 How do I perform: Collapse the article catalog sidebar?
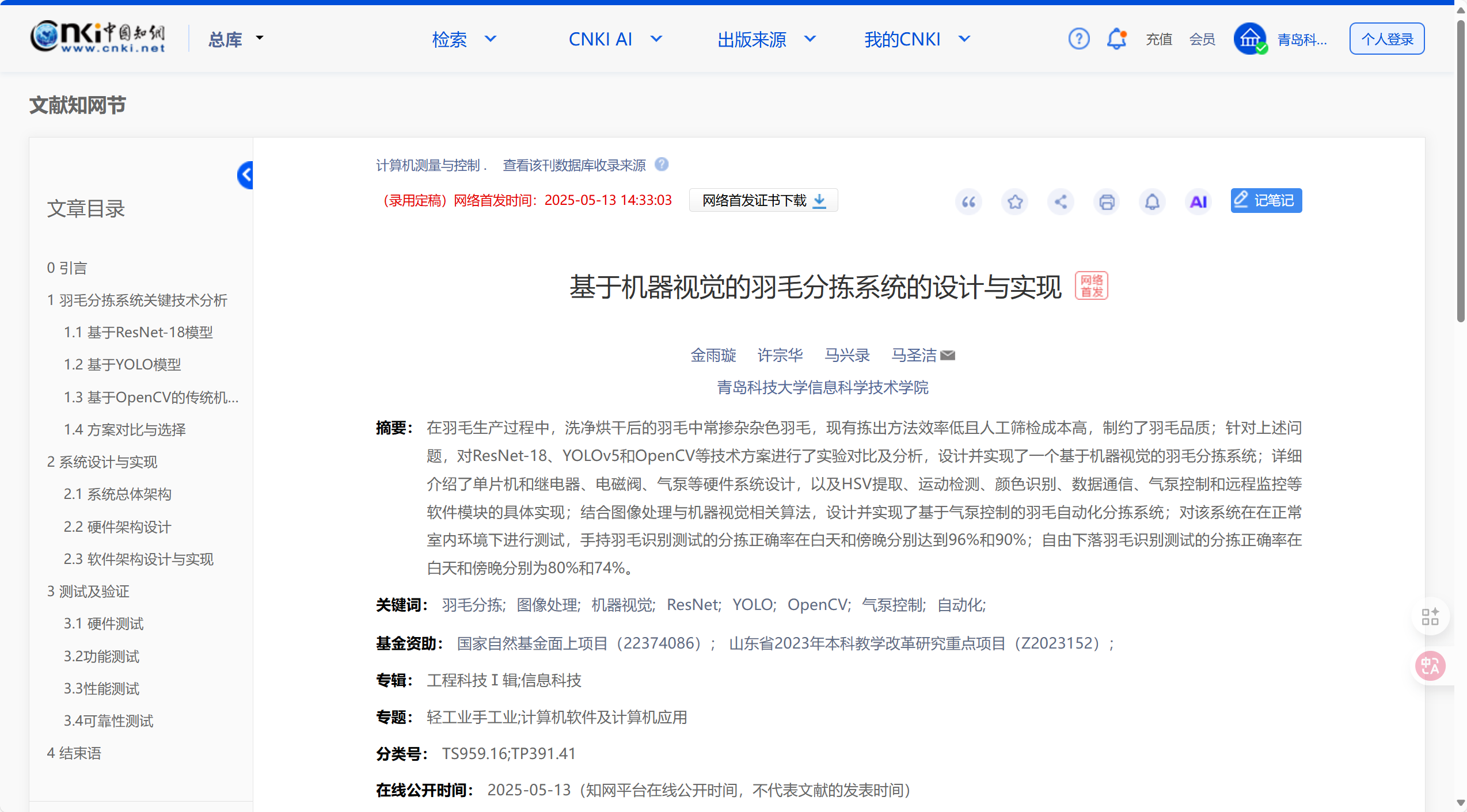[246, 175]
